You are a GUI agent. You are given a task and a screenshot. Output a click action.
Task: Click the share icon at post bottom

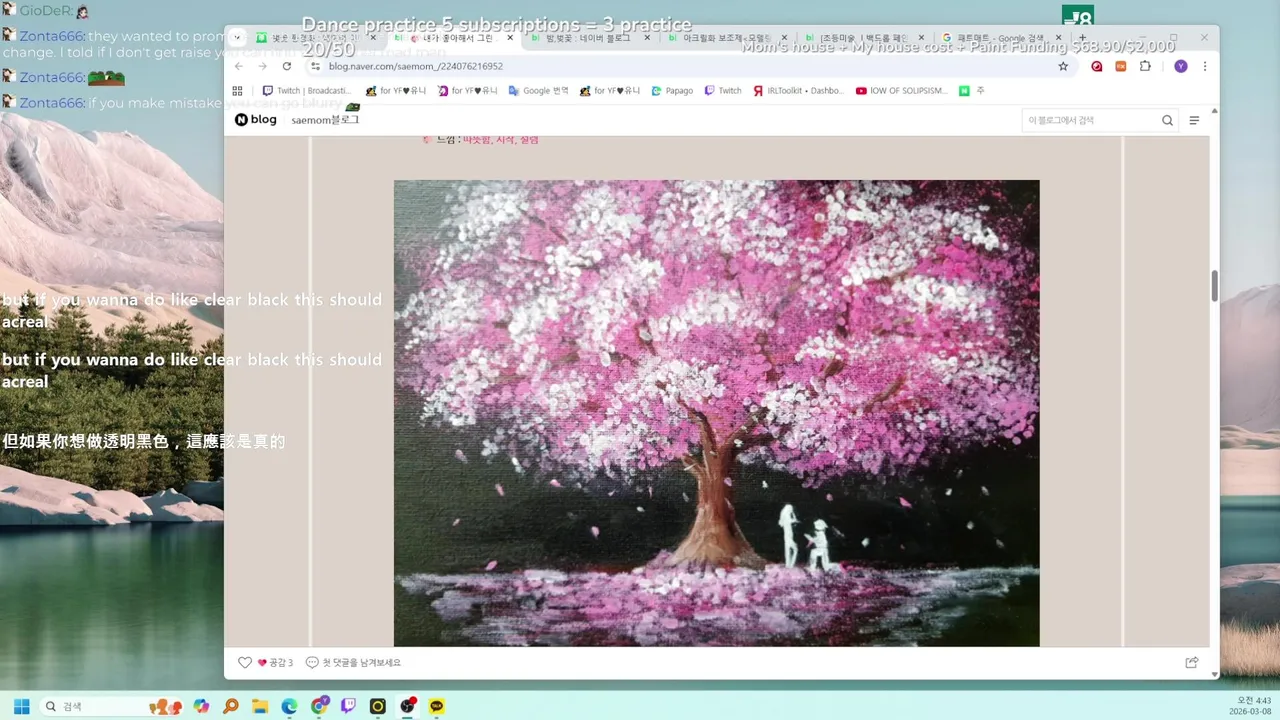[1192, 662]
